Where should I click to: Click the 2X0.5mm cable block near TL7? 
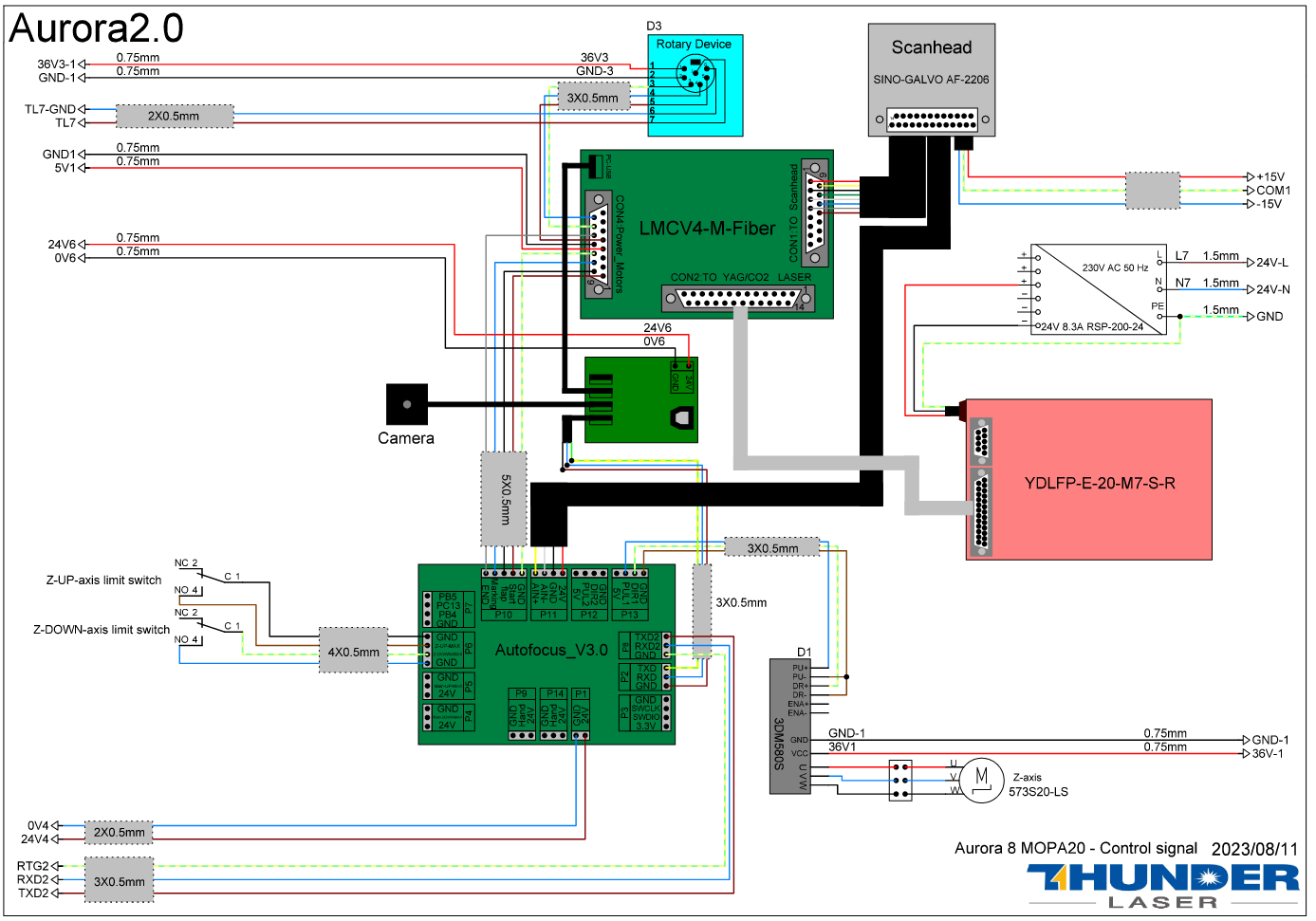tap(175, 116)
